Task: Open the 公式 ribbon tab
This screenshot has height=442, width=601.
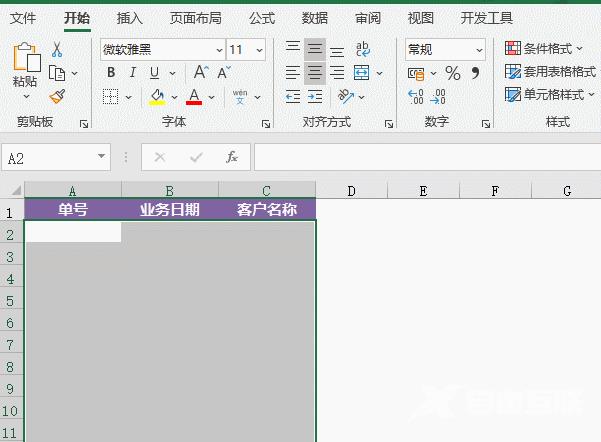Action: pos(262,18)
